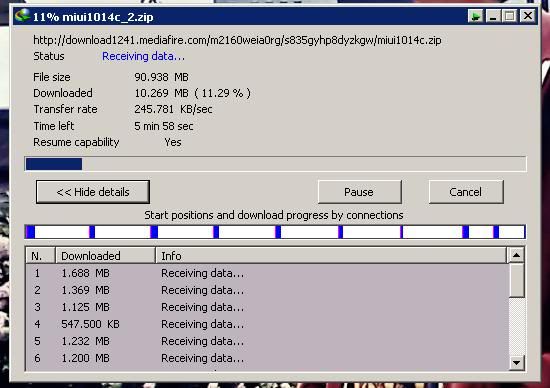
Task: Click the title text '11% miui1014c_2.zip'
Action: pos(93,17)
